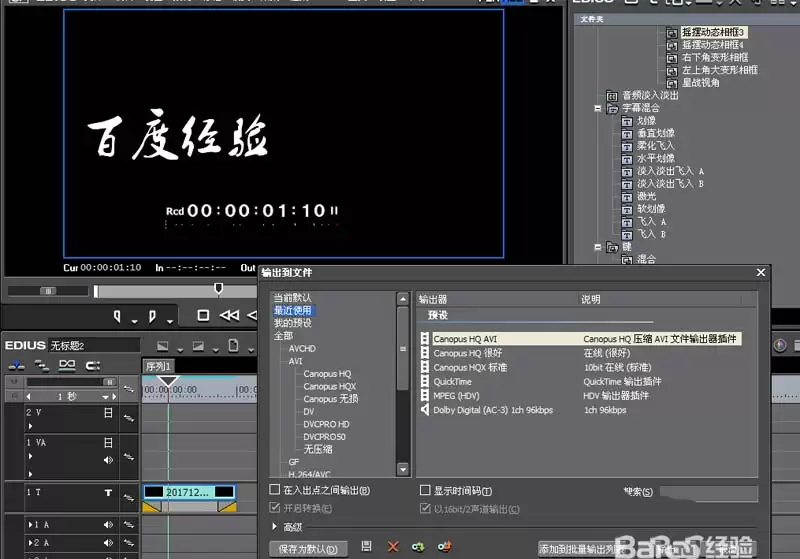Toggle mute speaker on track 1 A
800x559 pixels.
click(x=108, y=524)
